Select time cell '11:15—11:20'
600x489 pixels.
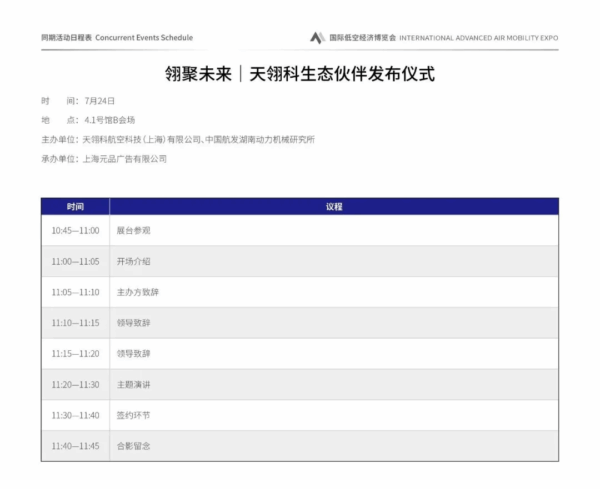coord(75,354)
